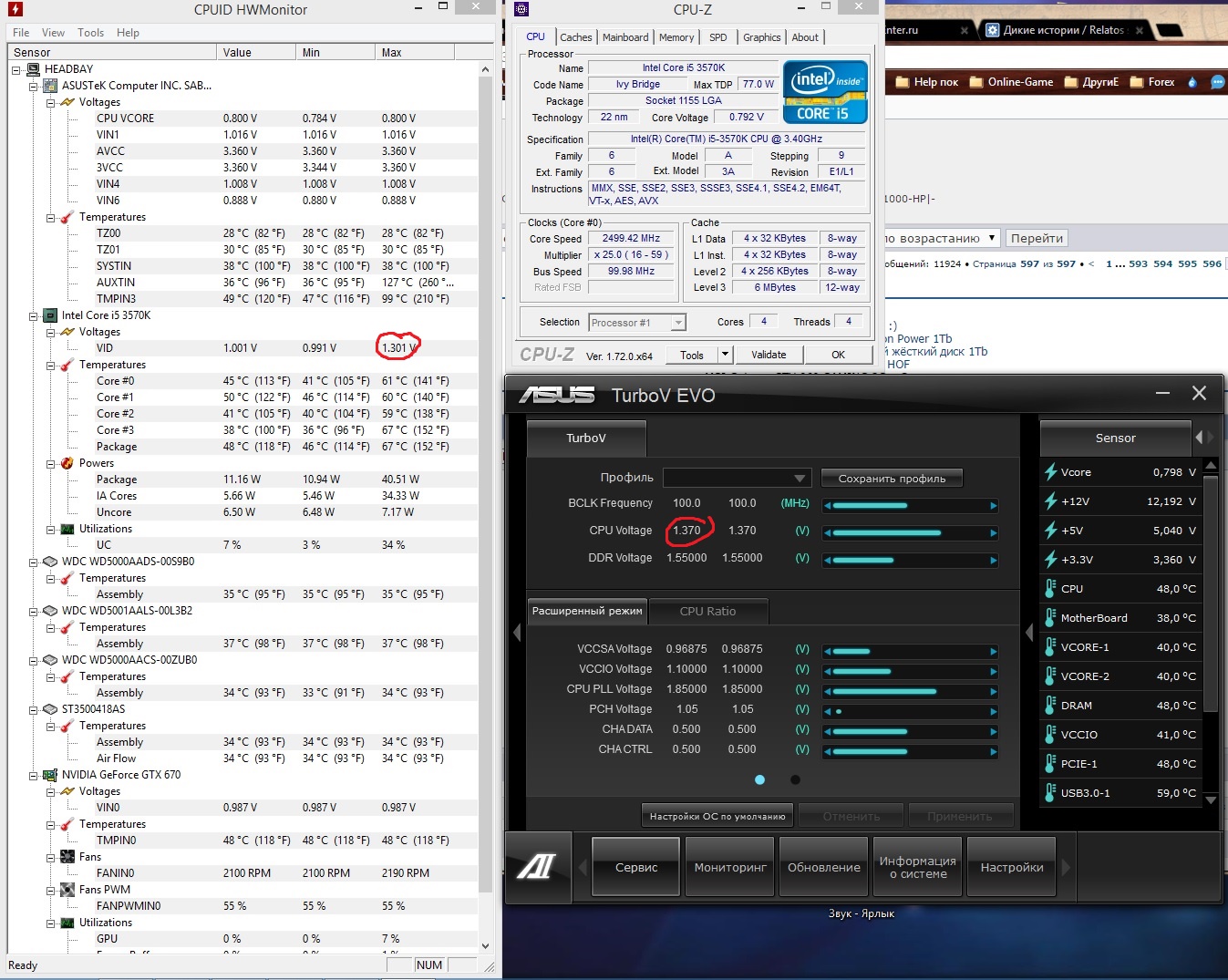Click the Перейти button on the browser page
The width and height of the screenshot is (1228, 980).
pyautogui.click(x=1037, y=239)
